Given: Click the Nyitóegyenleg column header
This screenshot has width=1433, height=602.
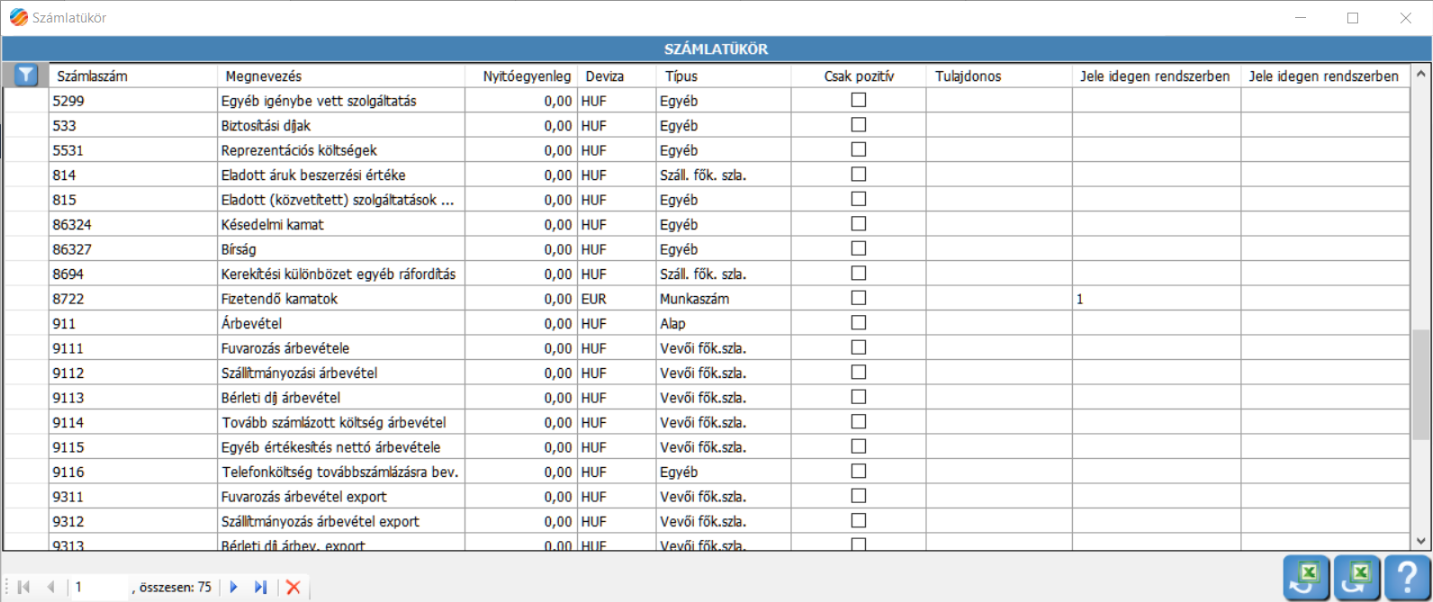Looking at the screenshot, I should coord(521,76).
